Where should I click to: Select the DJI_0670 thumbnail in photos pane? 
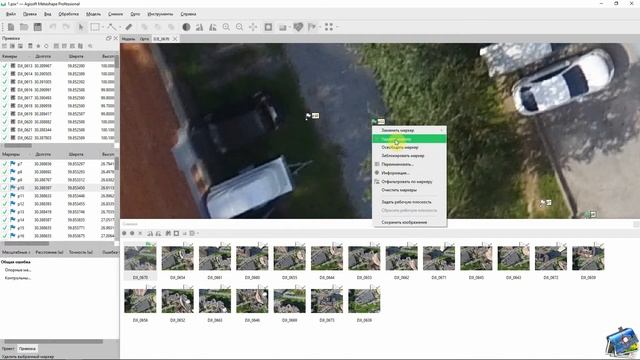pyautogui.click(x=140, y=262)
